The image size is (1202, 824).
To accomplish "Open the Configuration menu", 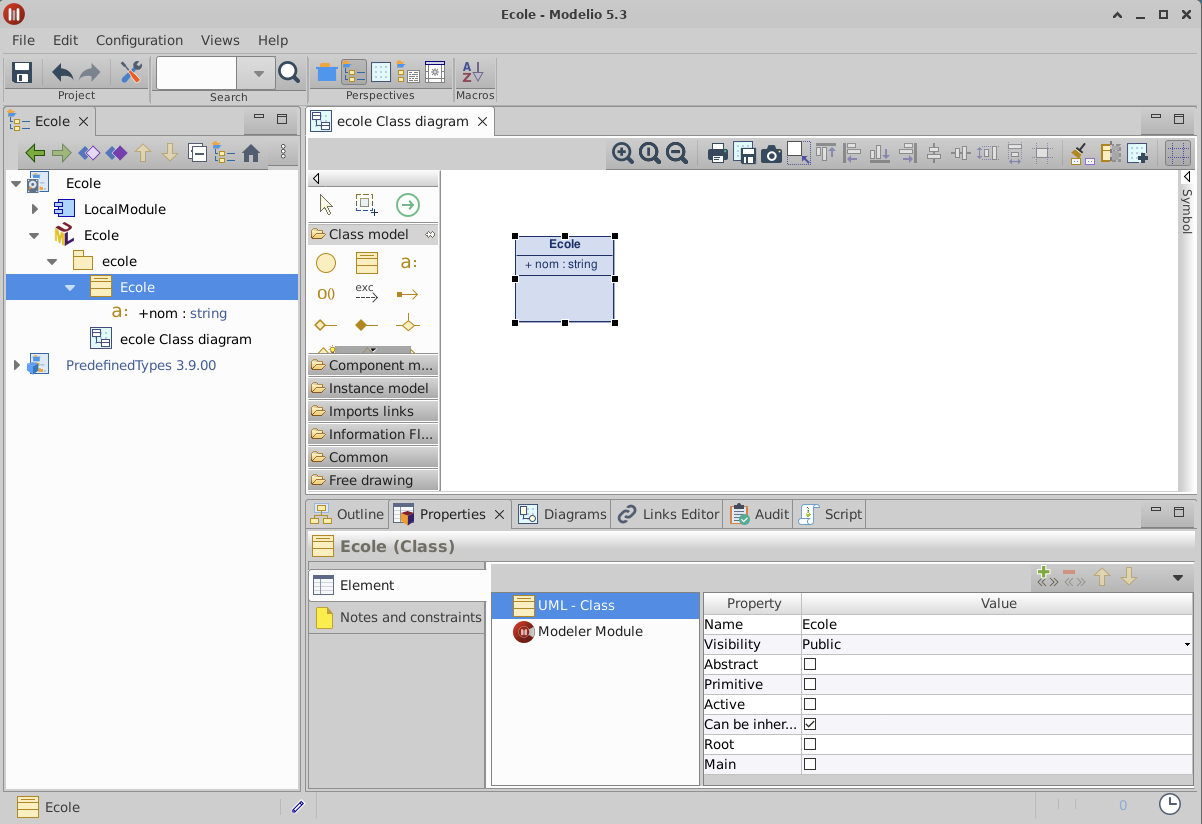I will click(139, 40).
